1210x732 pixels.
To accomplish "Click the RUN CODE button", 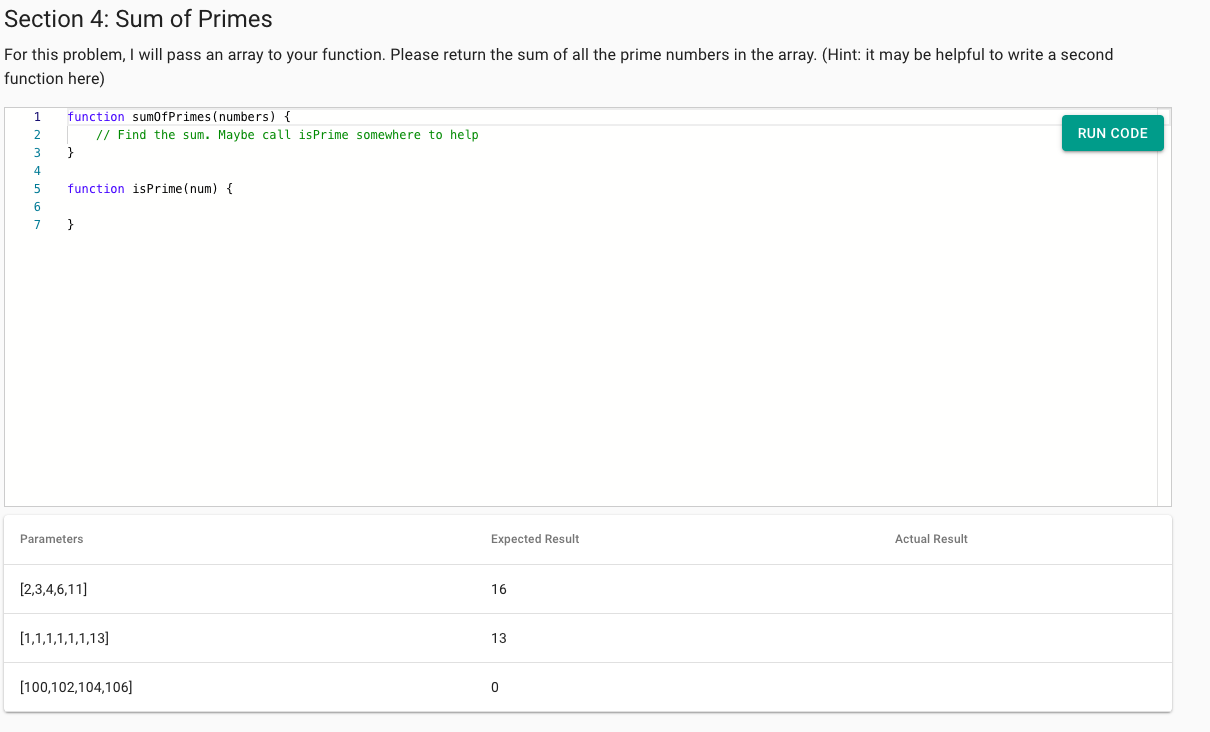I will coord(1112,132).
